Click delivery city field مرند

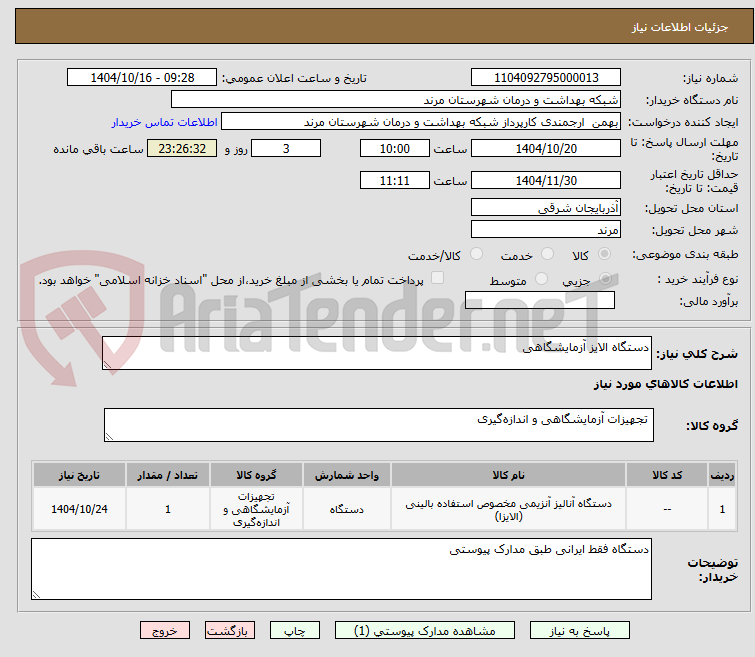tap(546, 230)
